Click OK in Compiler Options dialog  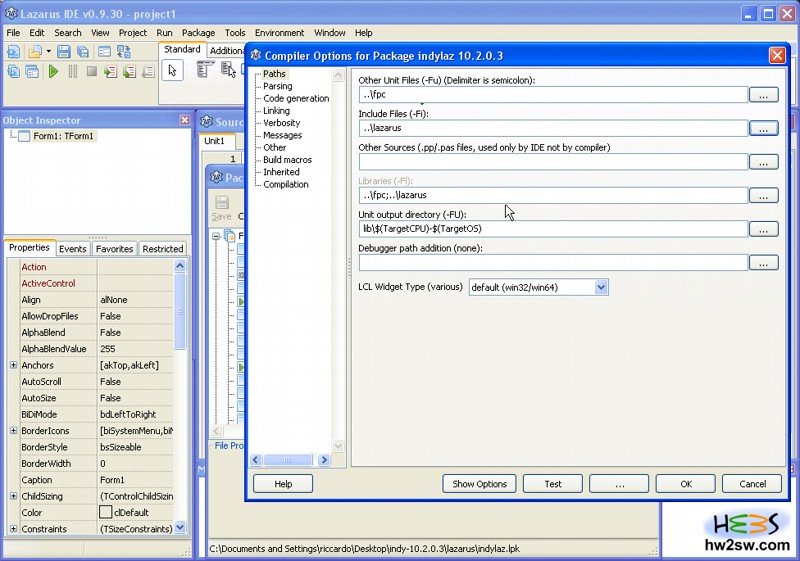pos(686,484)
